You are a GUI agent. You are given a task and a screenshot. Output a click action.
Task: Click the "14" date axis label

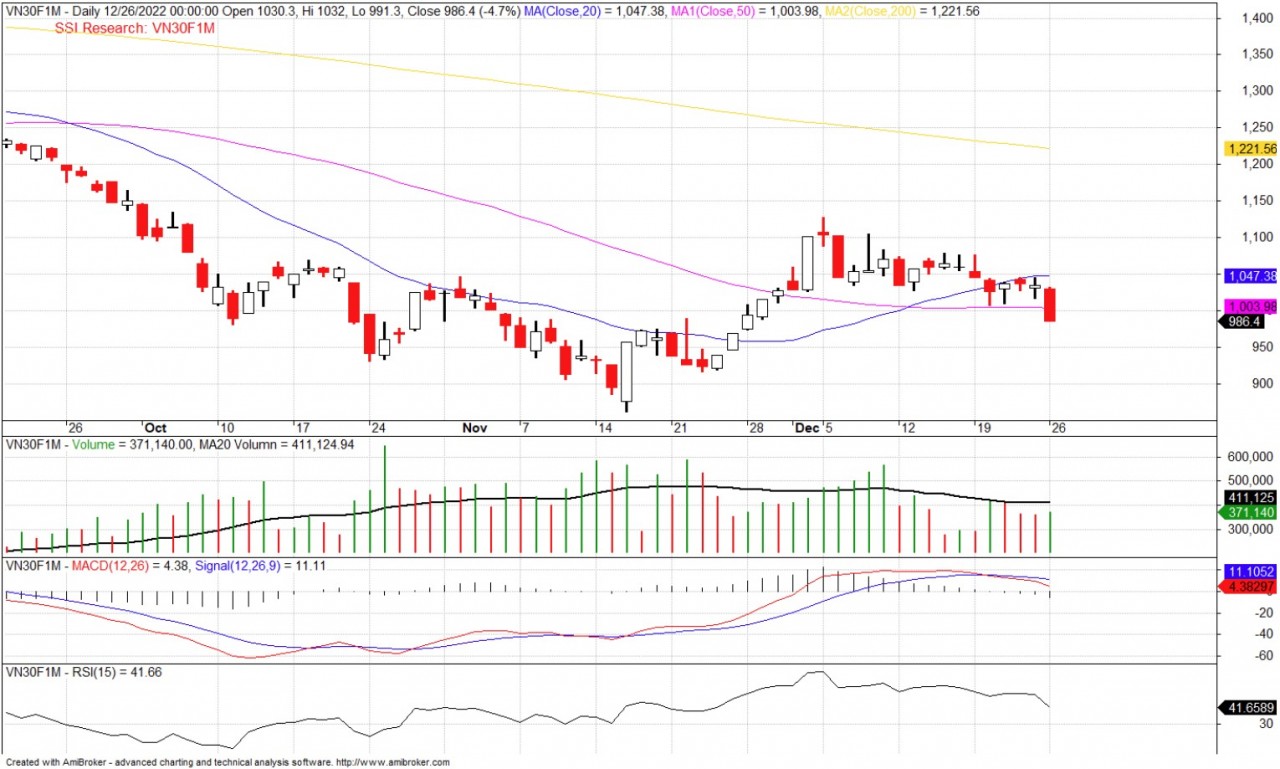[604, 428]
